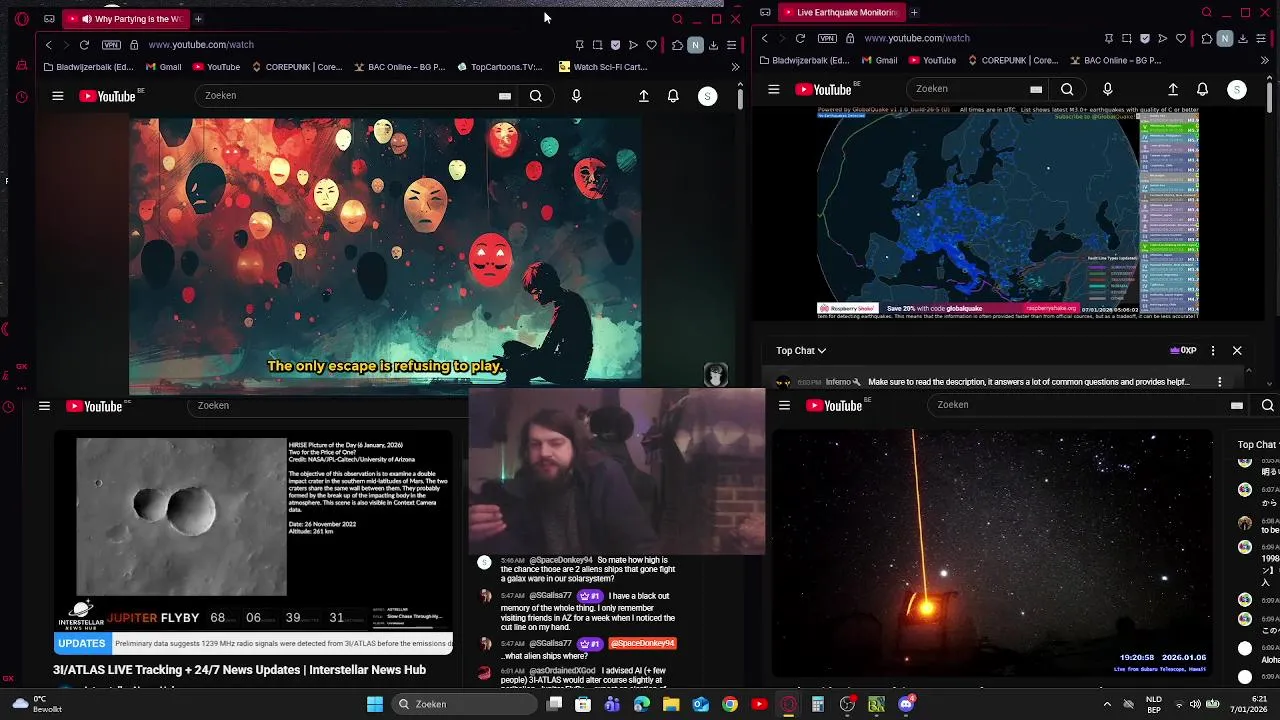Open Chrome from the taskbar
The width and height of the screenshot is (1280, 720).
pyautogui.click(x=730, y=704)
